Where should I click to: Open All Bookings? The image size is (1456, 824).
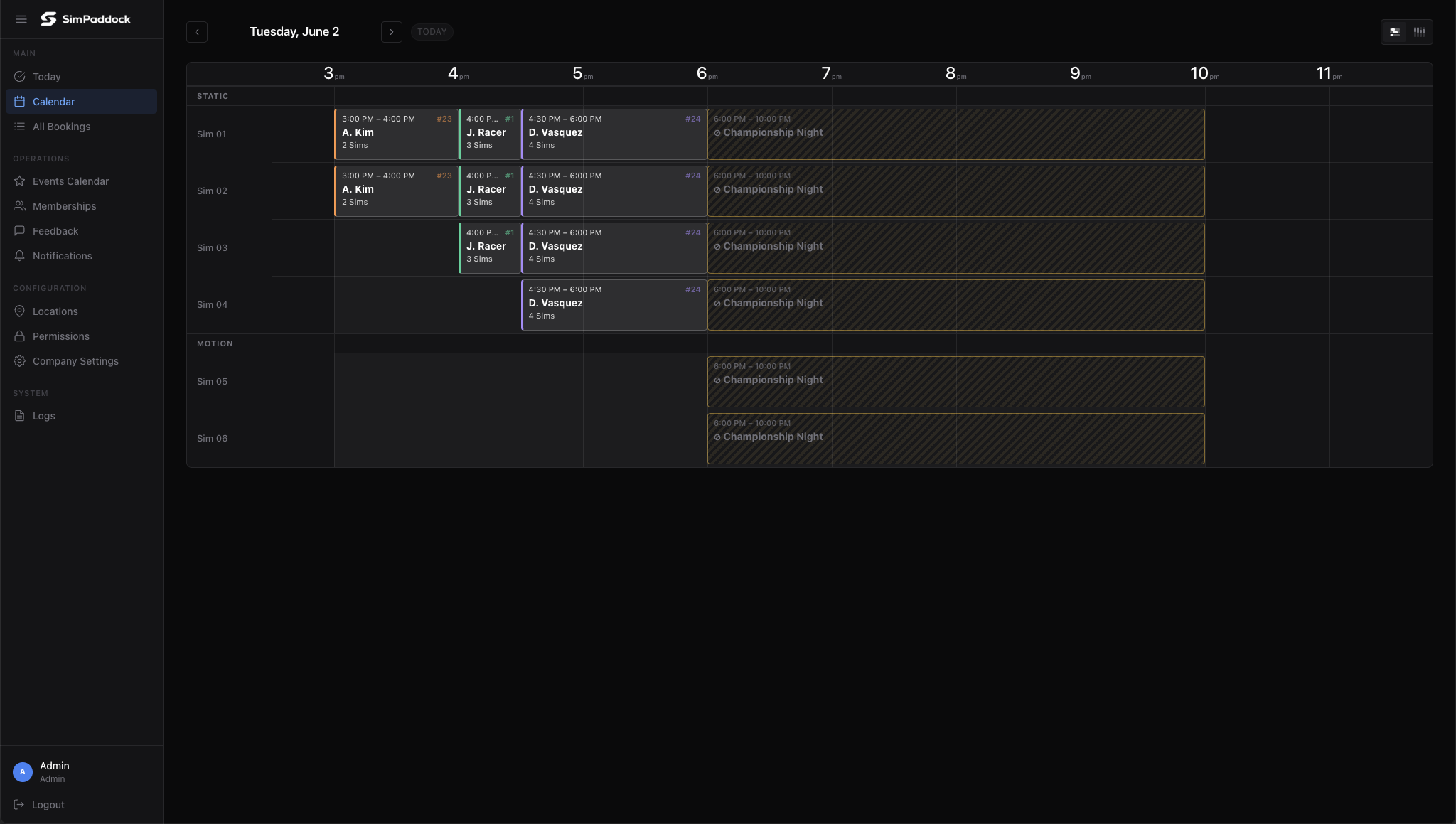81,127
